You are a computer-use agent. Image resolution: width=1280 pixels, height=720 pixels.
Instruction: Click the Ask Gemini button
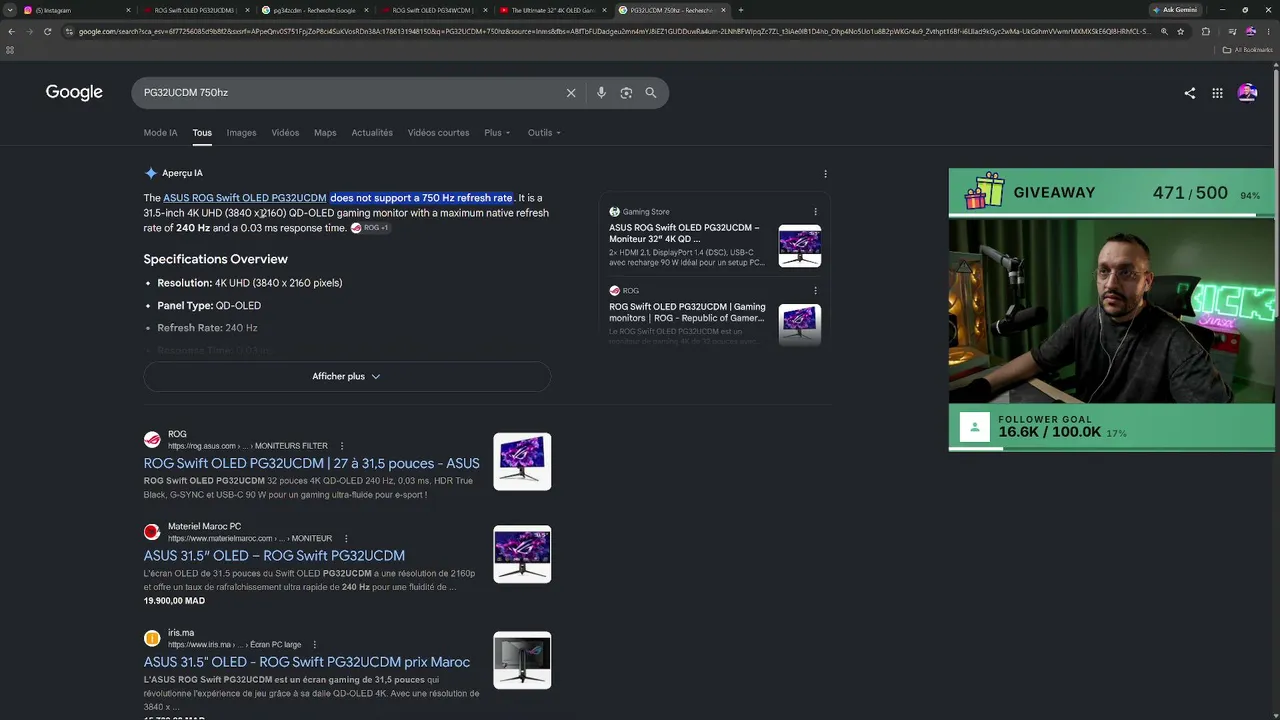(x=1174, y=10)
